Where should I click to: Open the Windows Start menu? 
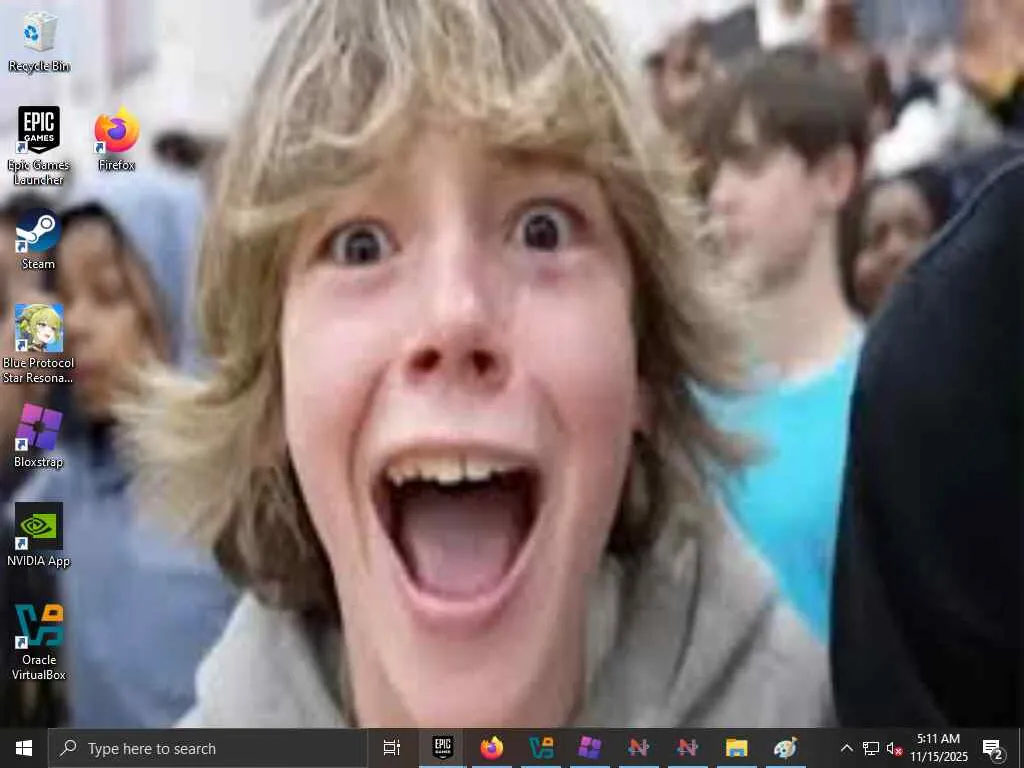24,748
